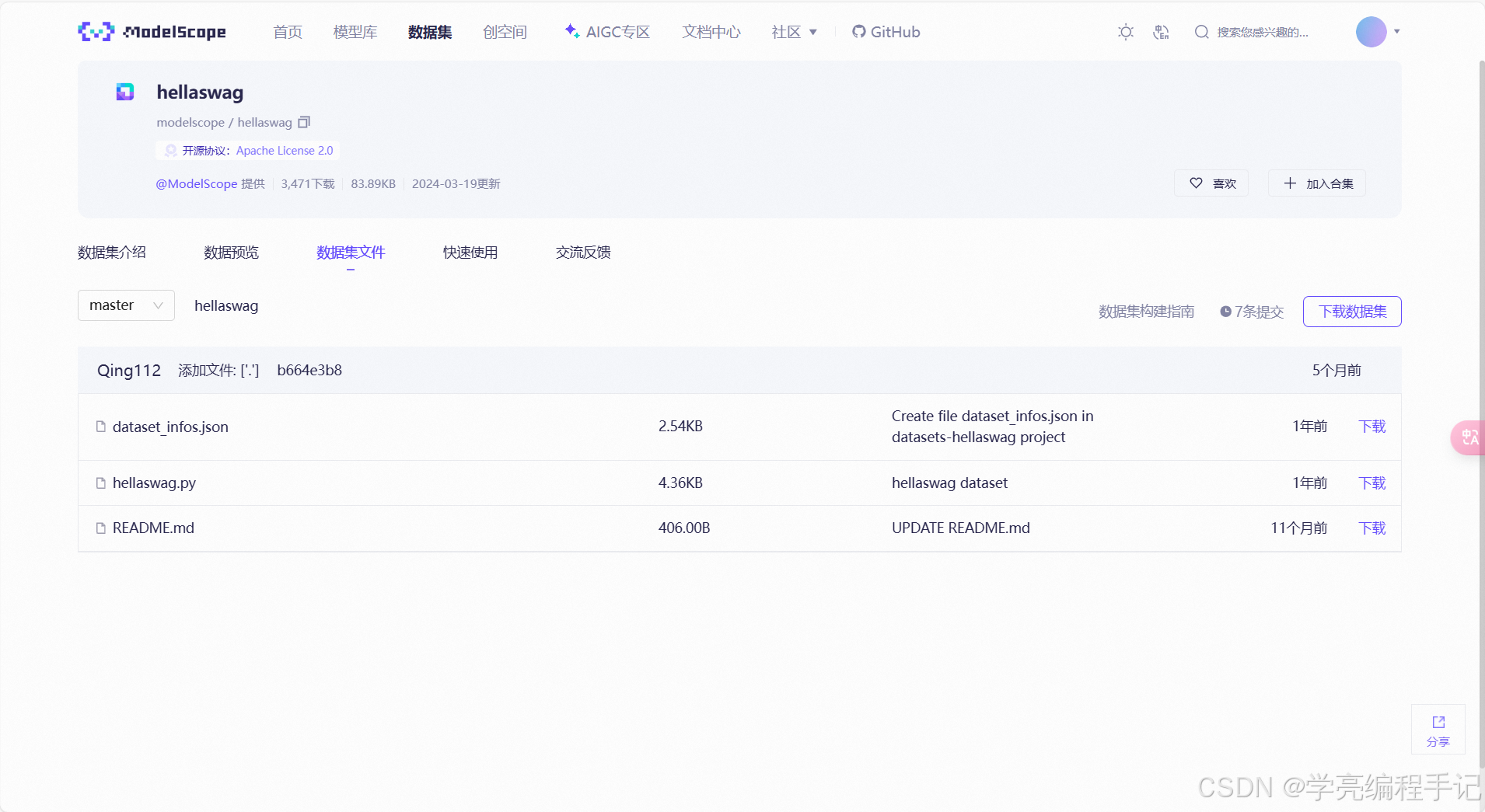
Task: Open the master branch dropdown
Action: pyautogui.click(x=125, y=305)
